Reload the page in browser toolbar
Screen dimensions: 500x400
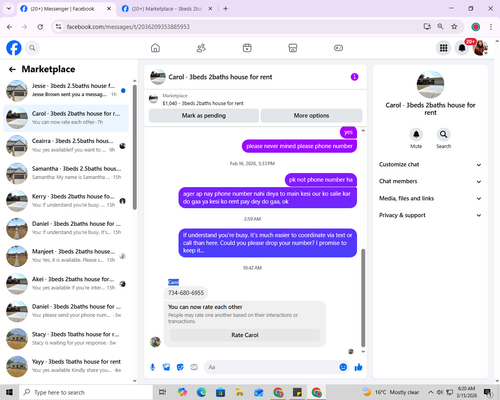[40, 27]
